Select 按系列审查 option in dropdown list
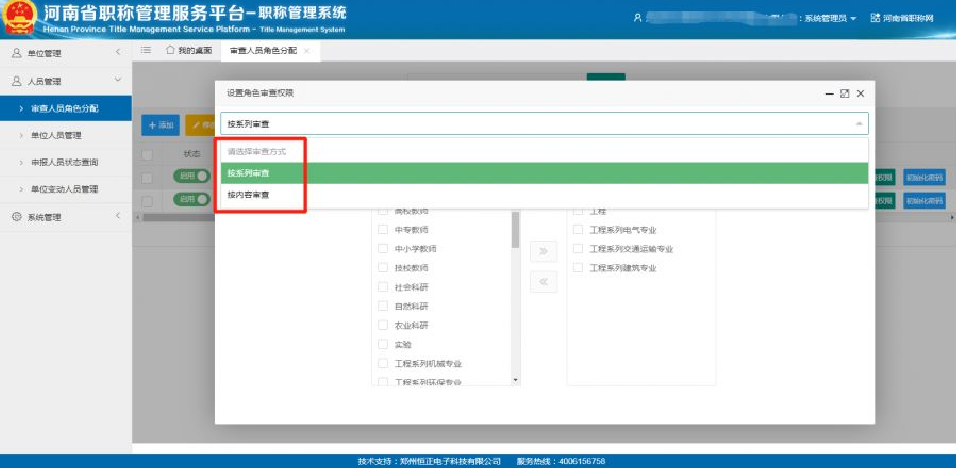The width and height of the screenshot is (956, 468). pyautogui.click(x=544, y=173)
